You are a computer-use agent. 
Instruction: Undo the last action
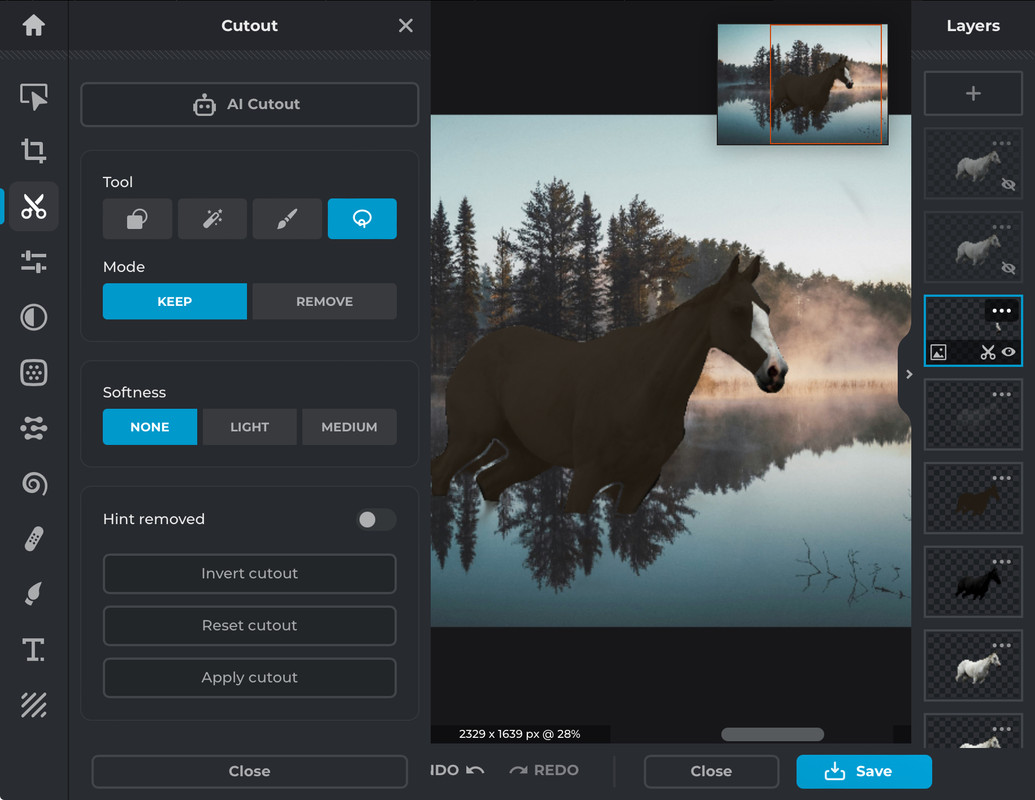coord(457,771)
